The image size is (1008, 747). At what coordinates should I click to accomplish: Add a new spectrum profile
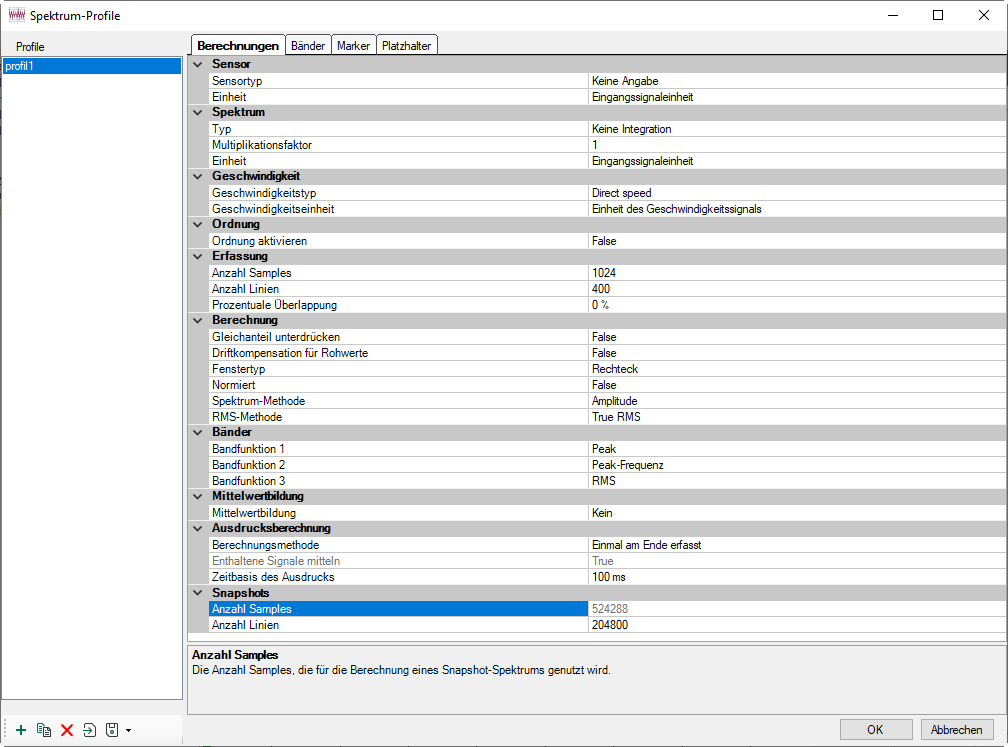(21, 730)
